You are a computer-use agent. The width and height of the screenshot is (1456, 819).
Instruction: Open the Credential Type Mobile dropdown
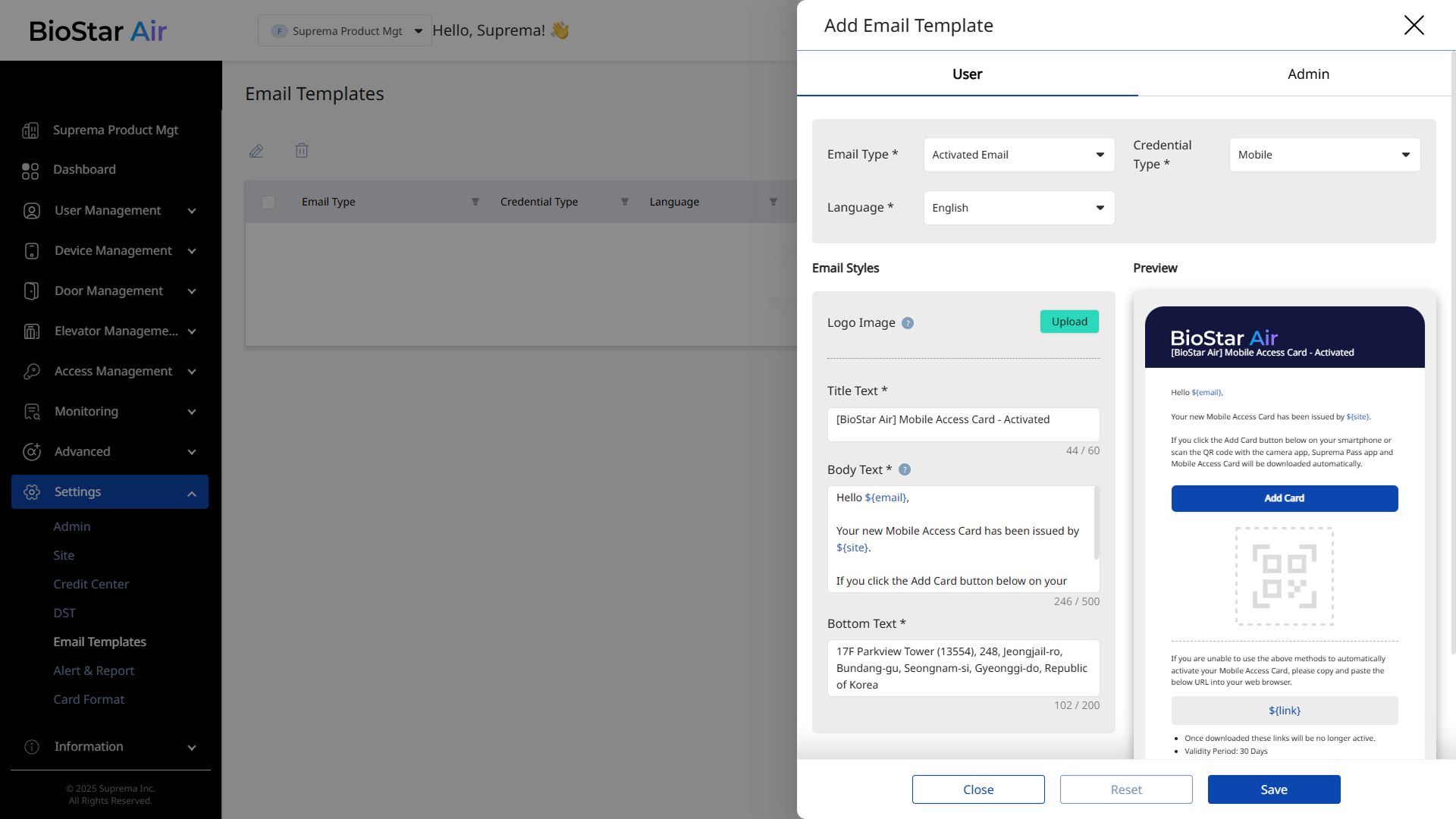tap(1324, 155)
